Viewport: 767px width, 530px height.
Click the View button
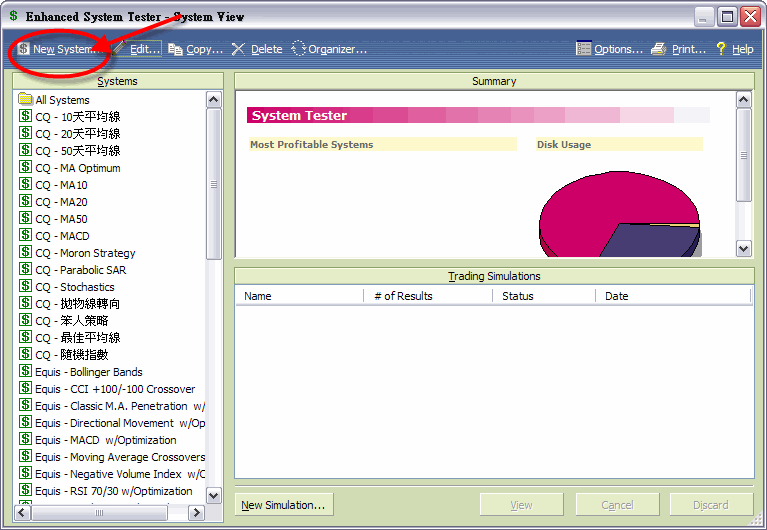(x=521, y=505)
